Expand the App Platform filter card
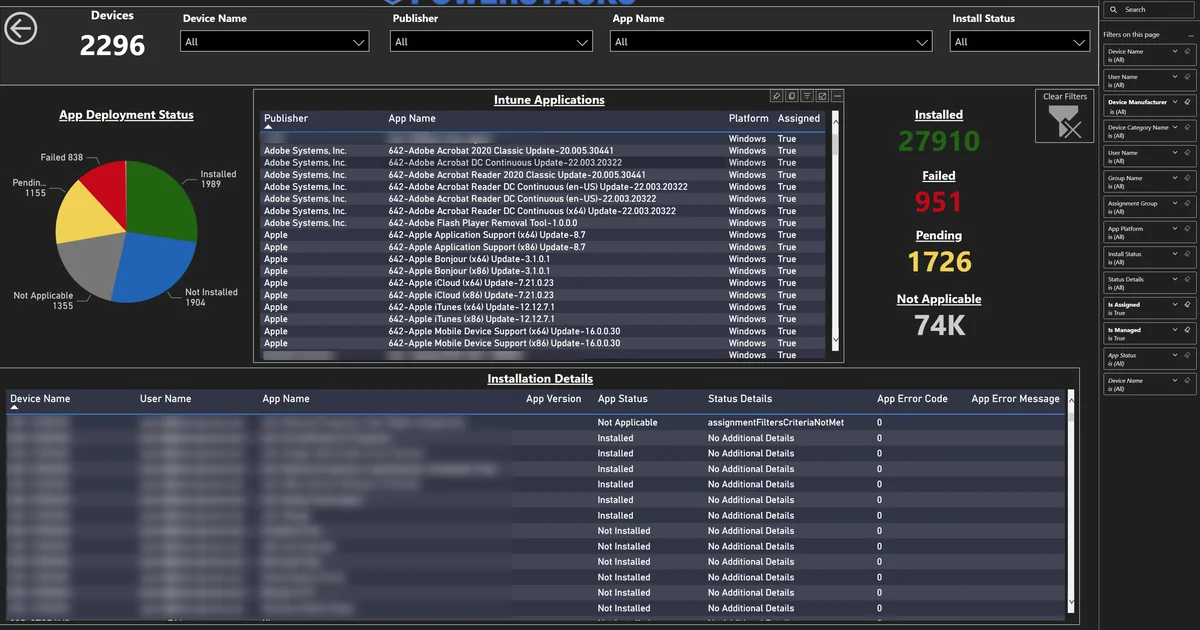The width and height of the screenshot is (1200, 630). tap(1176, 229)
